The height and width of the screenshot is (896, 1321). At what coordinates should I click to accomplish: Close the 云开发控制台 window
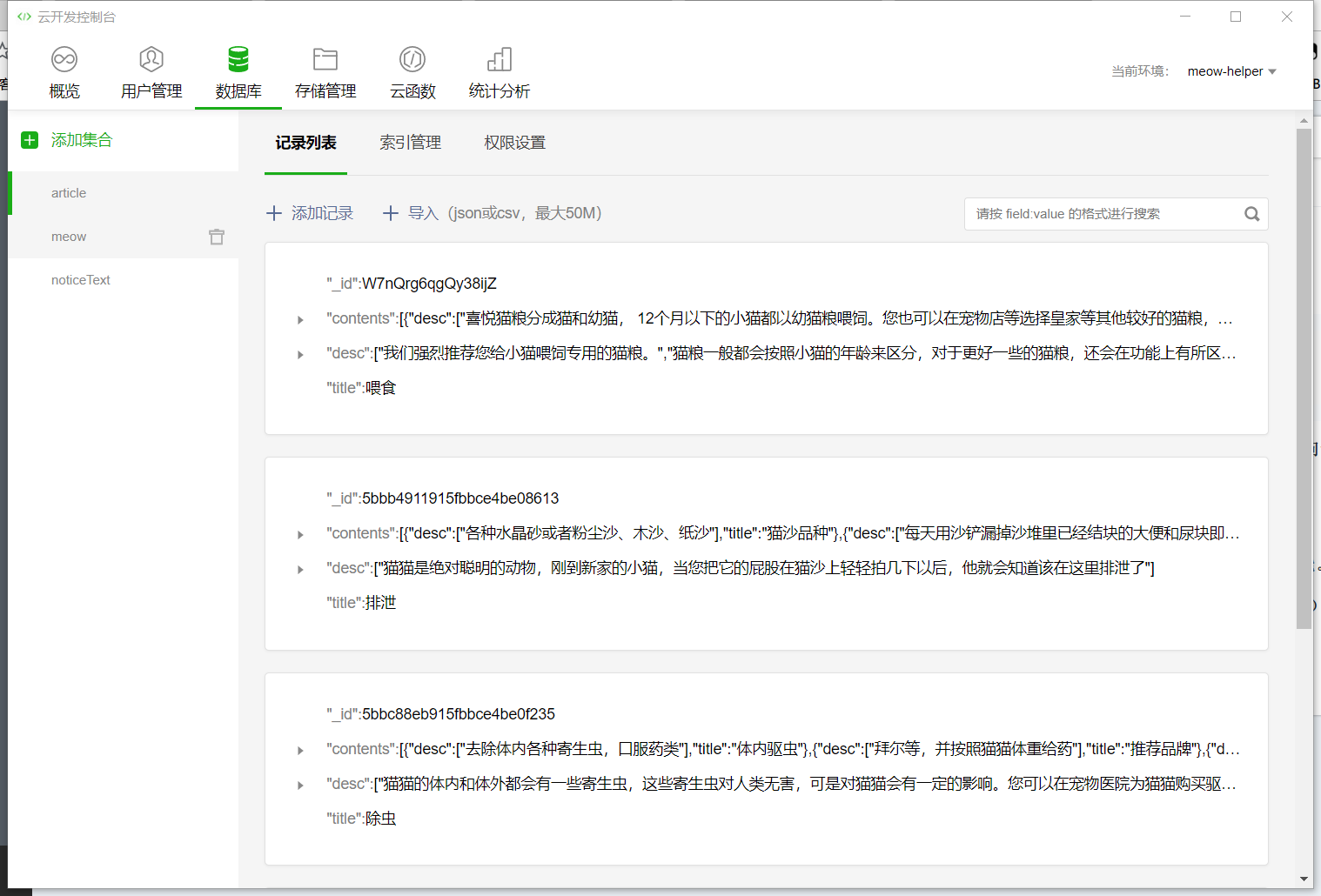1287,17
